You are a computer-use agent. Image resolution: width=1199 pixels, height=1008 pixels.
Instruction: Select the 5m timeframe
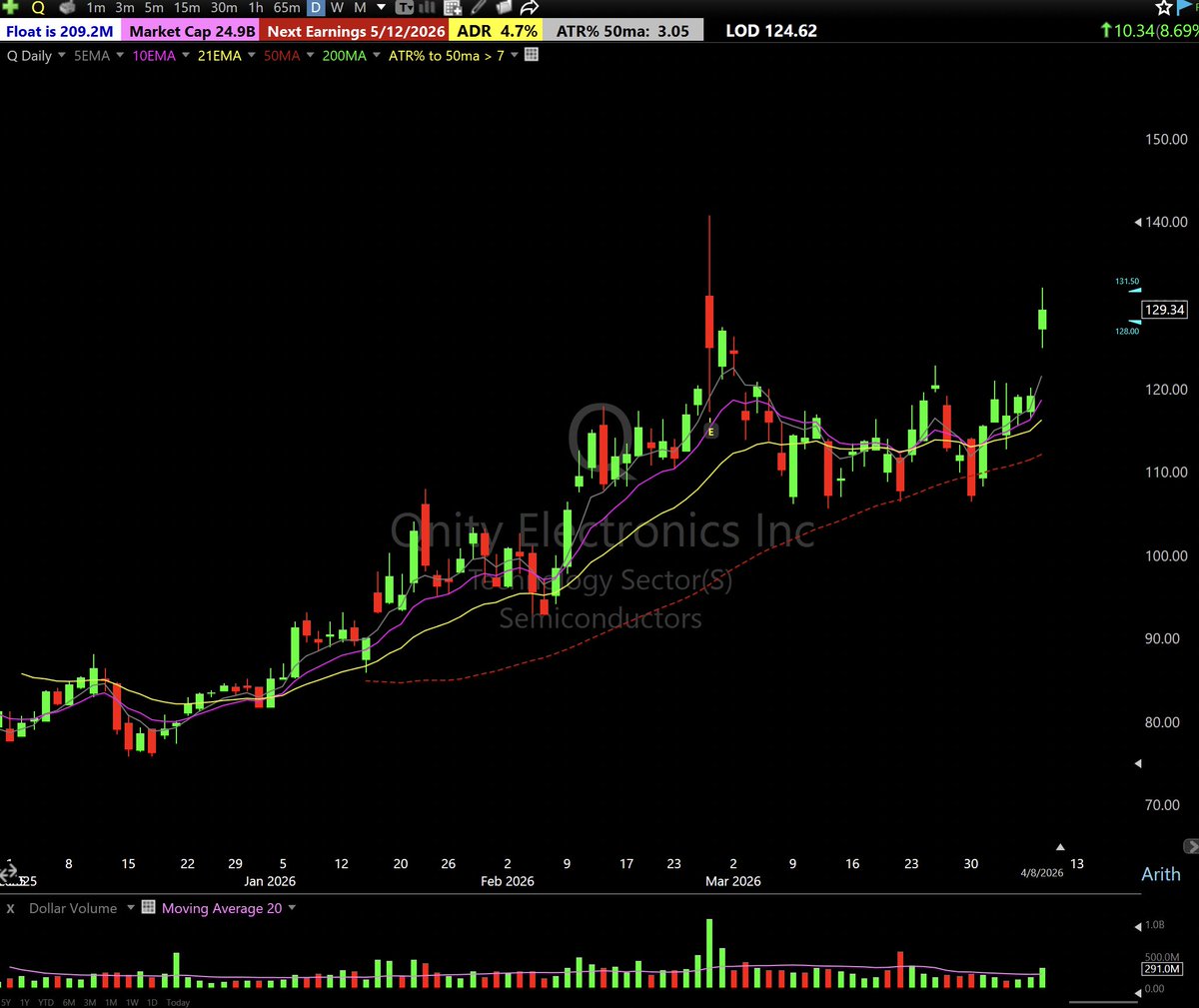tap(154, 7)
